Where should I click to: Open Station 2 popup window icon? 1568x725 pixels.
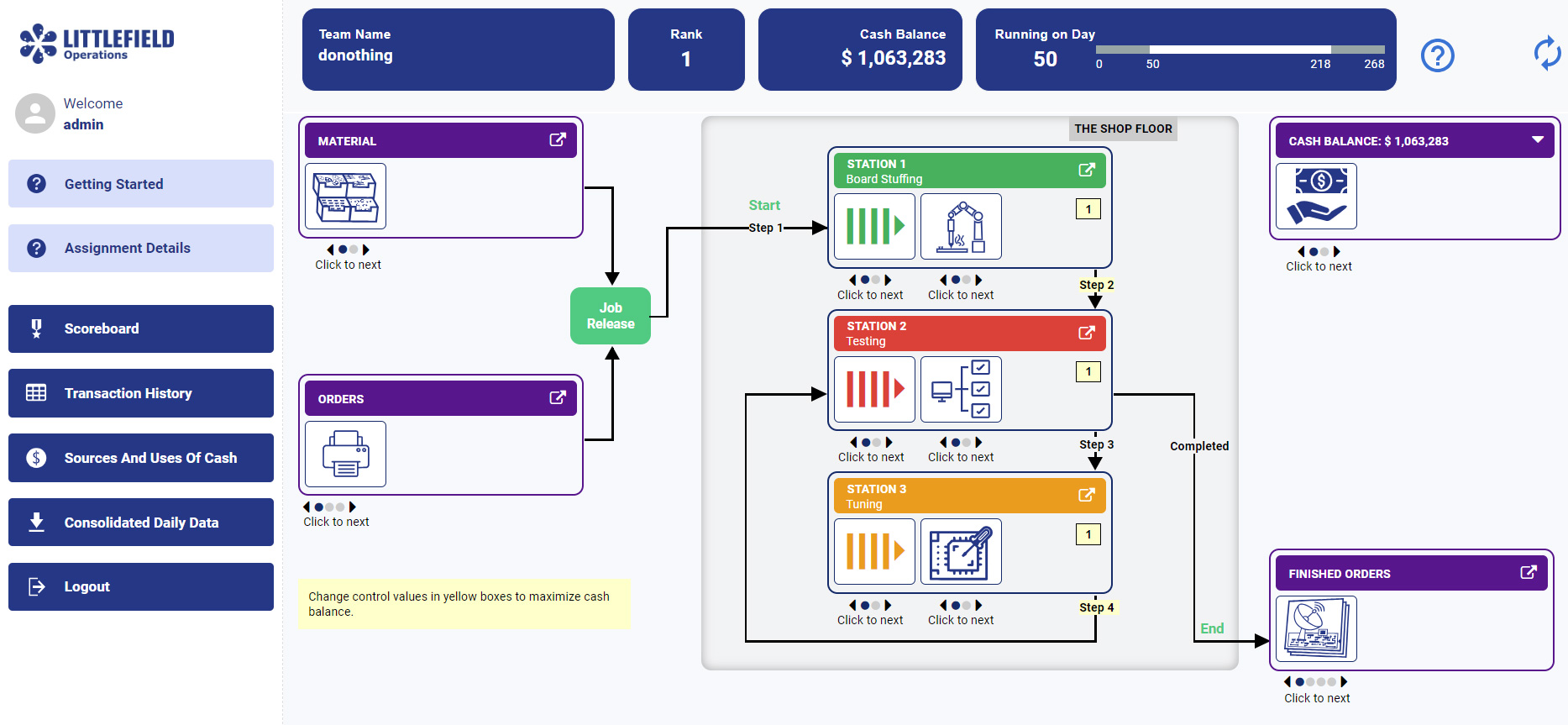1087,333
